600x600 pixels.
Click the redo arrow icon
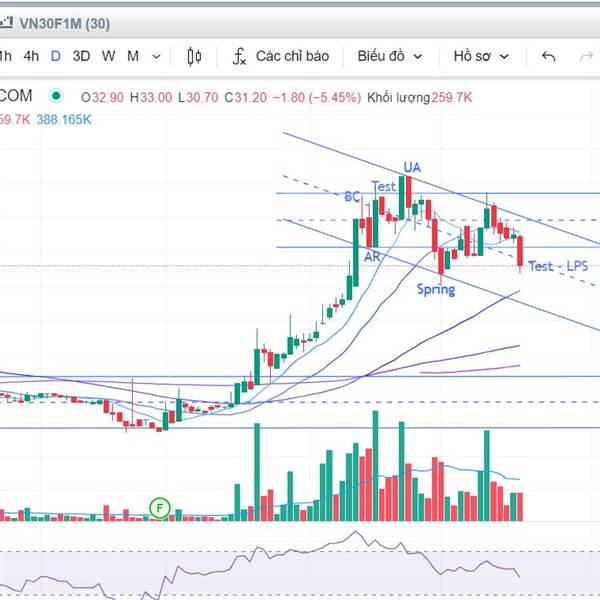tap(586, 57)
